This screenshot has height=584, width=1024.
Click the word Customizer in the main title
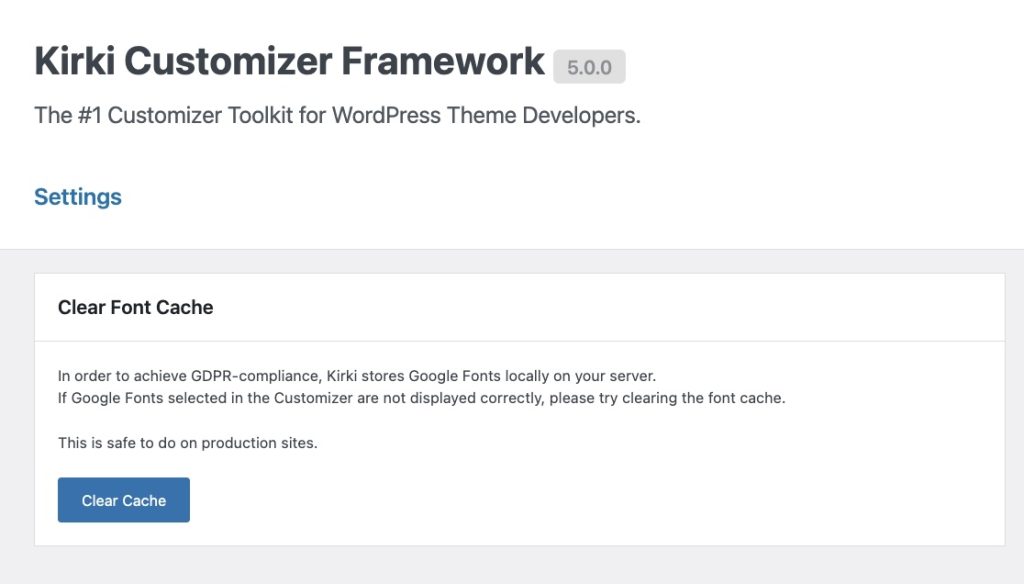click(227, 62)
